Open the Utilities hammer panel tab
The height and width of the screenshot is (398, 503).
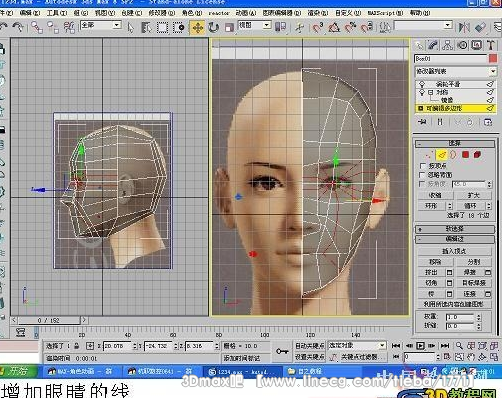(491, 45)
